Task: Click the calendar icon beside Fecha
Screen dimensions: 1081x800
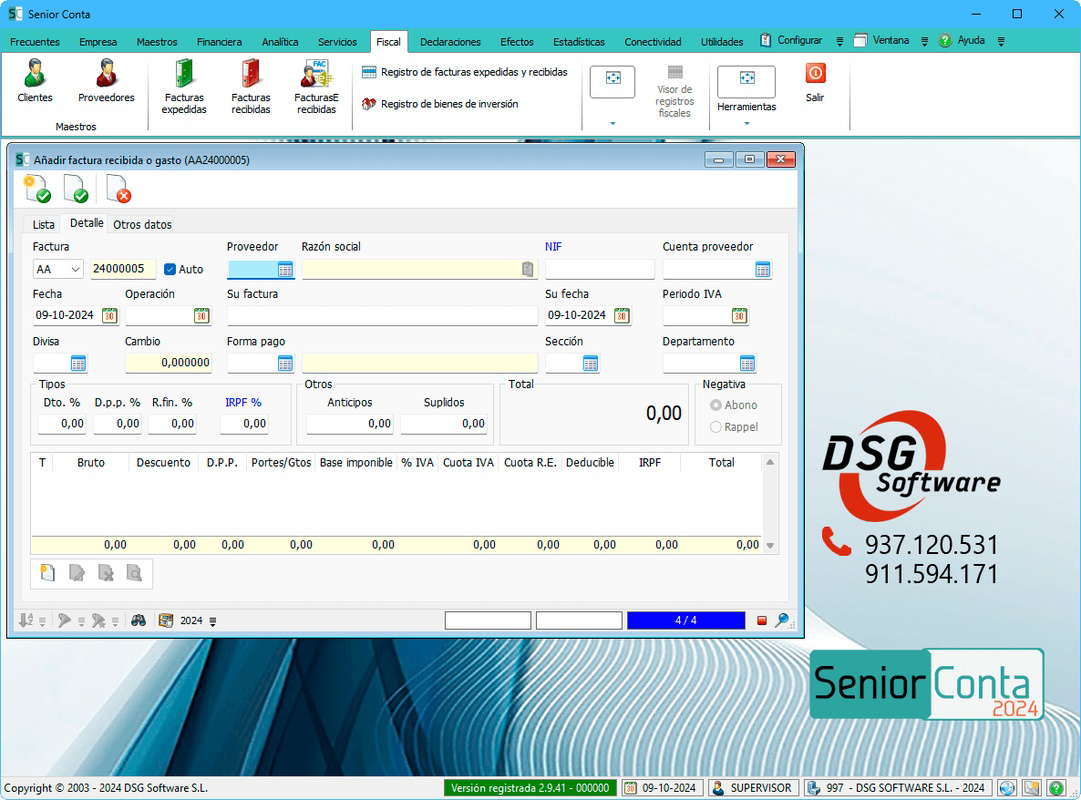Action: (110, 316)
